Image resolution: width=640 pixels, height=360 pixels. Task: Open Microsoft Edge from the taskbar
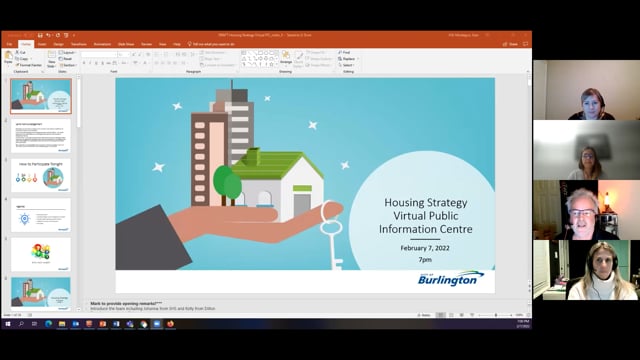coord(48,324)
